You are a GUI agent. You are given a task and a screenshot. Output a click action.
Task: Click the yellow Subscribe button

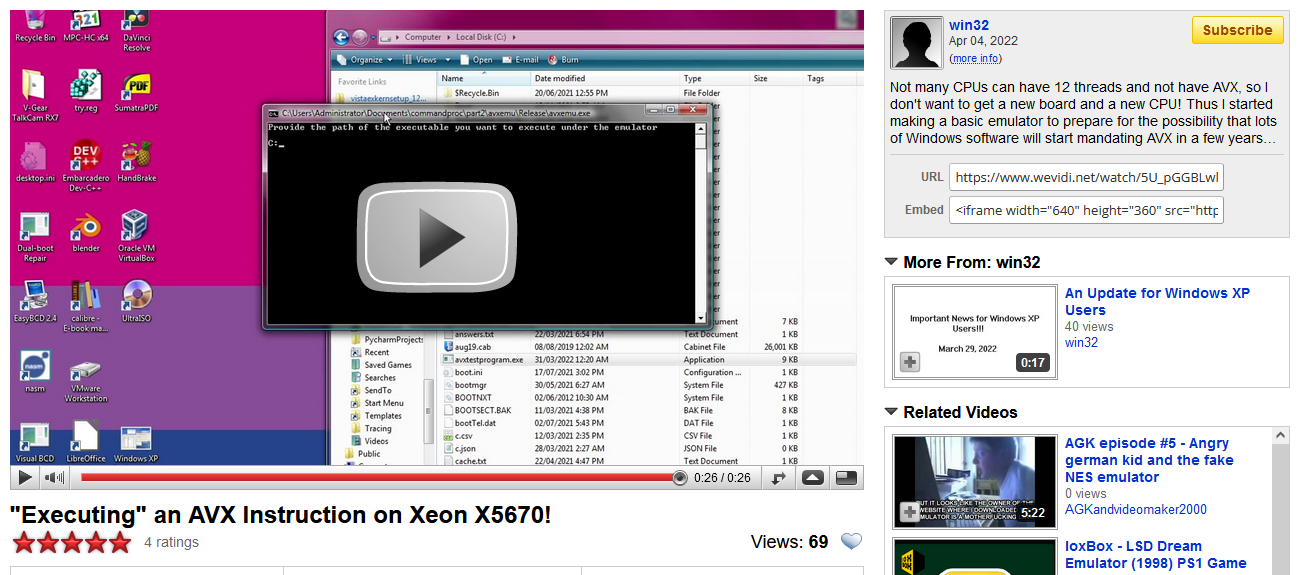pyautogui.click(x=1237, y=30)
